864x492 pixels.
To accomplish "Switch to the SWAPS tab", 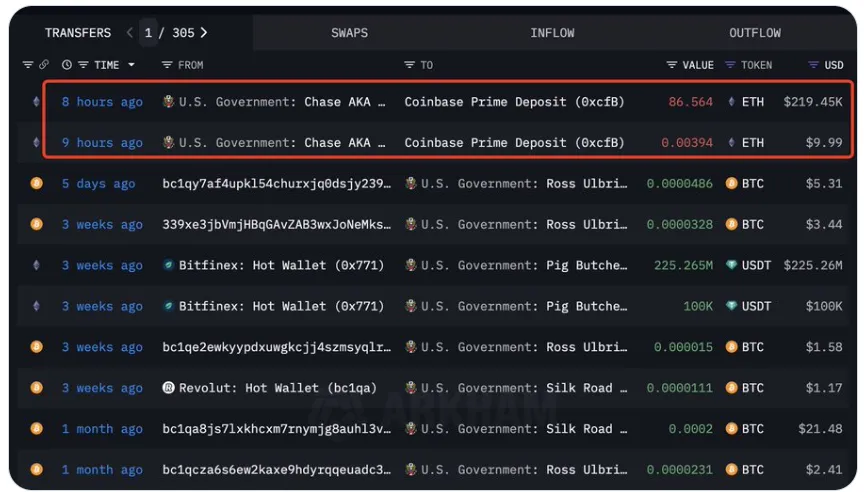I will coord(349,33).
